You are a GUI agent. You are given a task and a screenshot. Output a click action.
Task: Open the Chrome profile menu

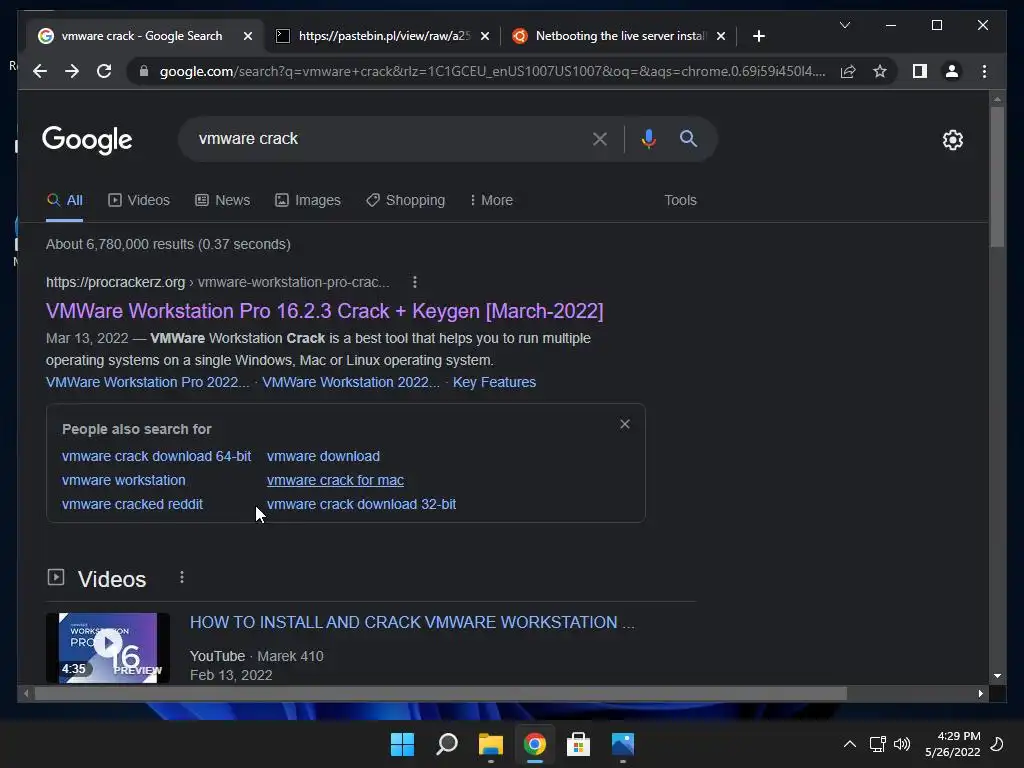pos(952,71)
